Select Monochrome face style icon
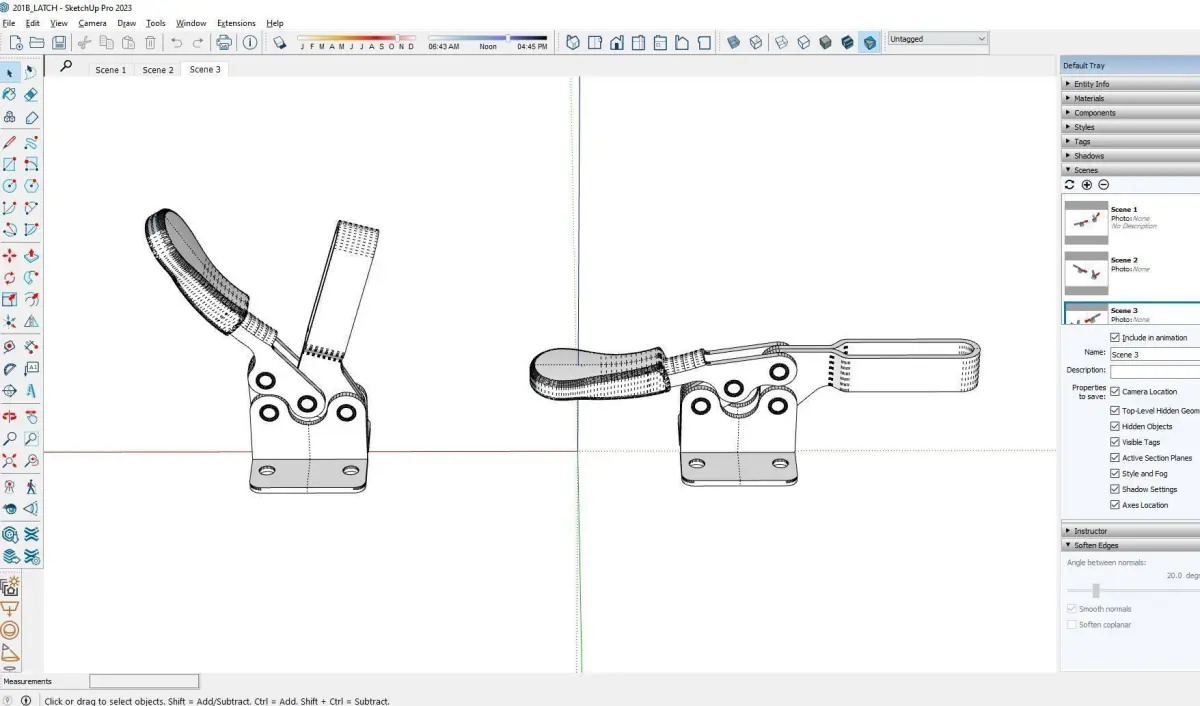 [869, 42]
